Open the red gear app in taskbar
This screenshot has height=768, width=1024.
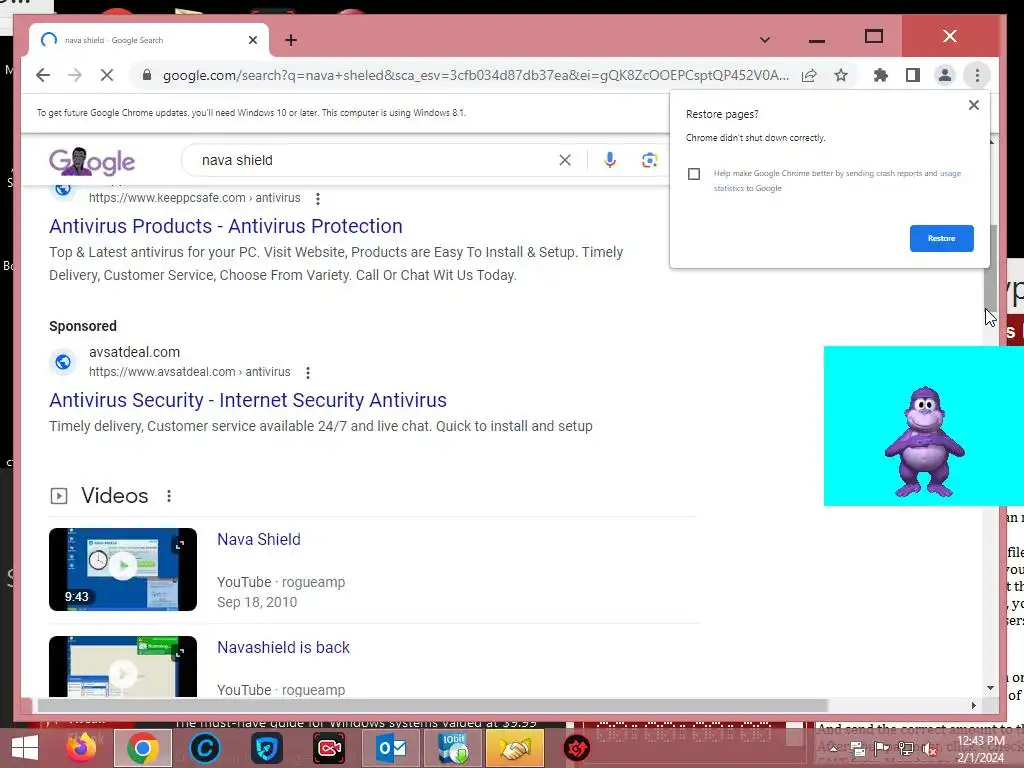pos(577,748)
